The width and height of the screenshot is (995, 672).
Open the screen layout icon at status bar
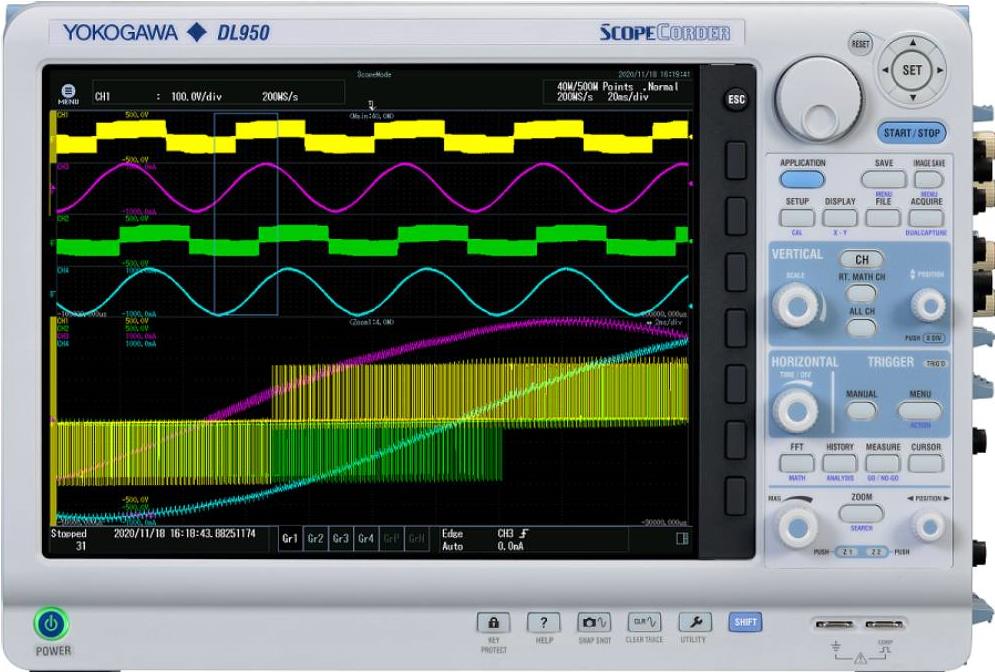[682, 539]
